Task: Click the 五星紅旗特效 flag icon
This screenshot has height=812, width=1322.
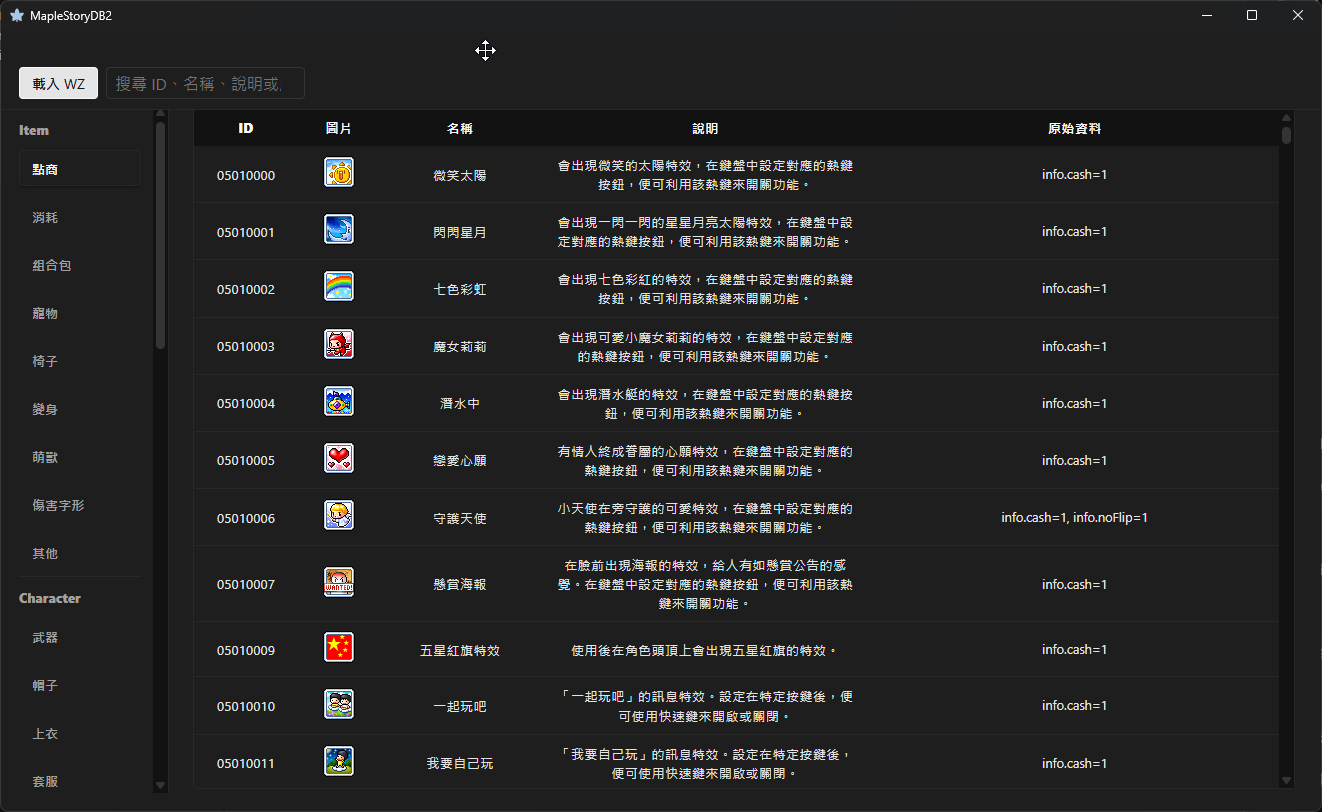Action: point(339,647)
